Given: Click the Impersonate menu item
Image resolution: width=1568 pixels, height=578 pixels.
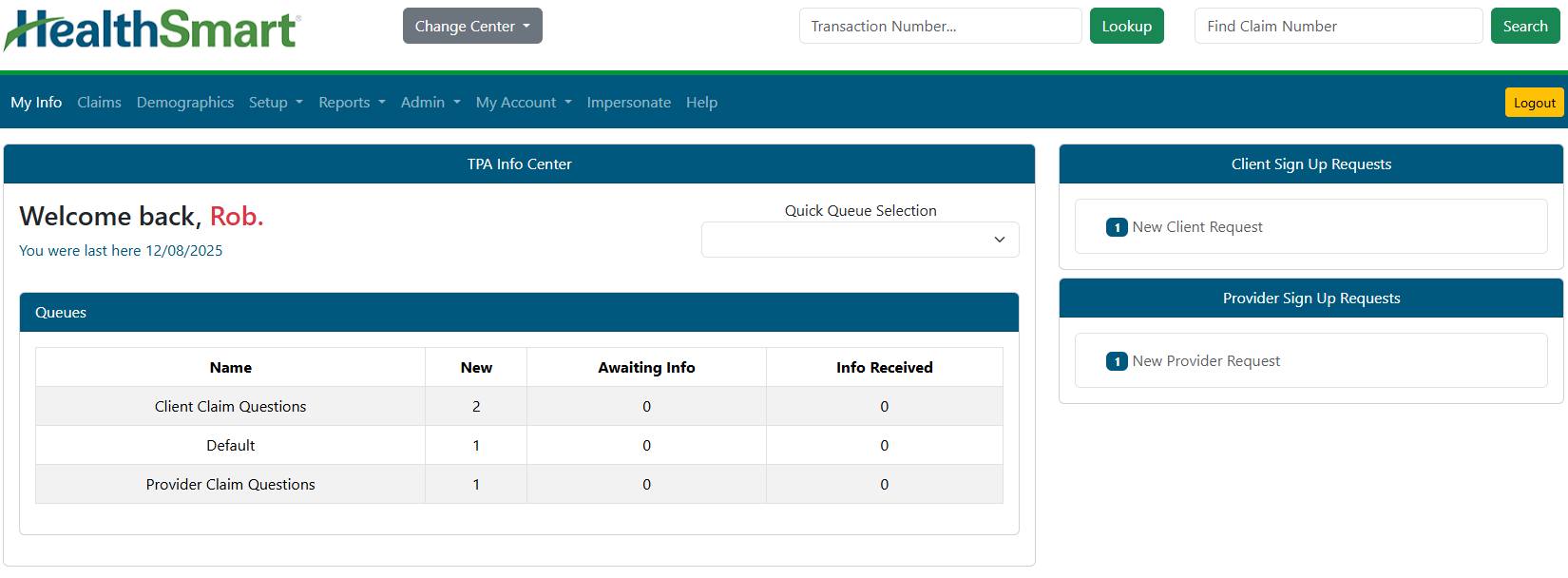Looking at the screenshot, I should (x=628, y=103).
